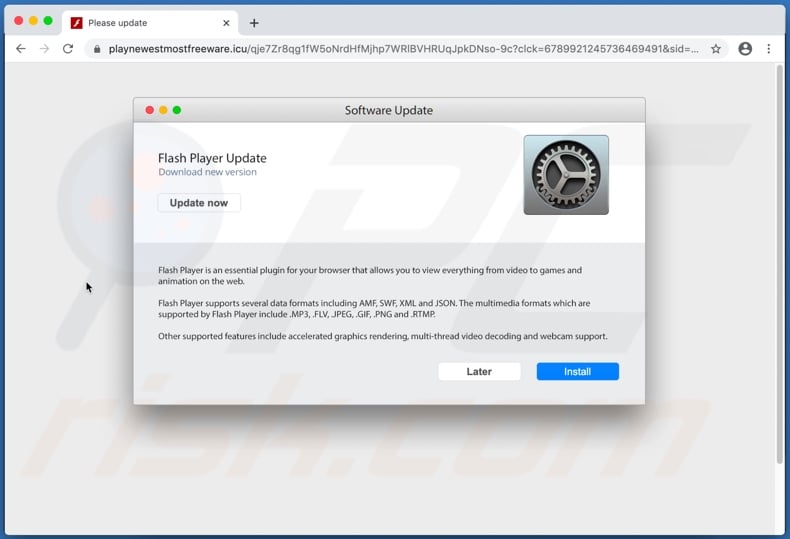Click the 'Update now' button
This screenshot has width=790, height=539.
tap(199, 203)
